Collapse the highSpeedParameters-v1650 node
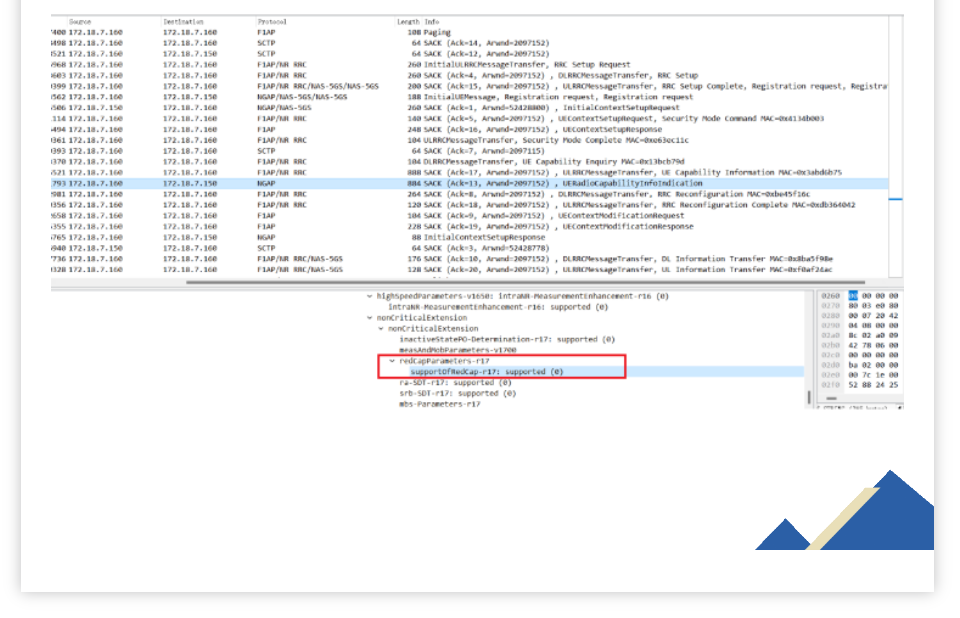Viewport: 960px width, 618px height. (x=369, y=296)
